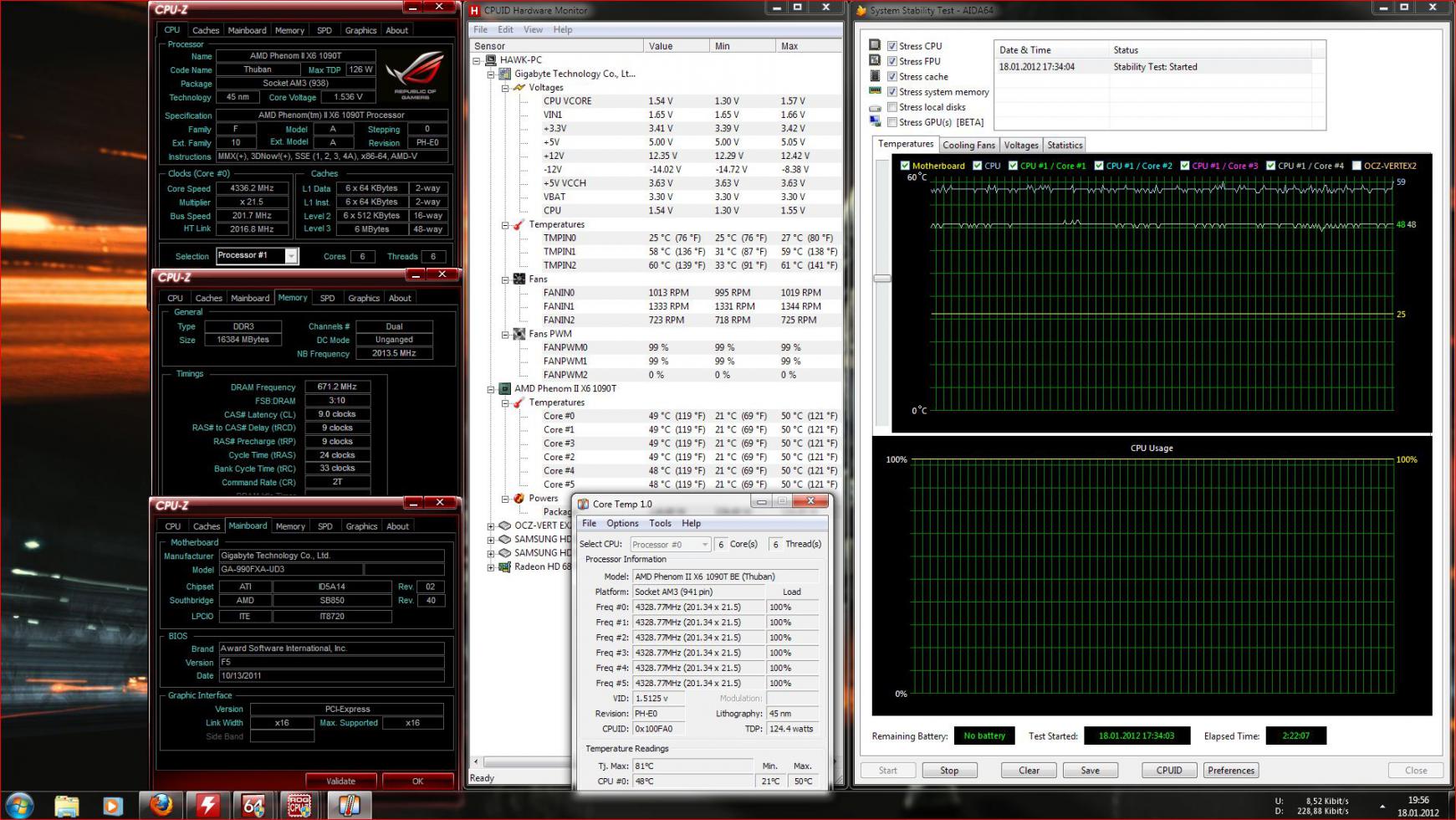Click the Powers flame icon in HWMonitor
This screenshot has height=820, width=1456.
tap(519, 498)
